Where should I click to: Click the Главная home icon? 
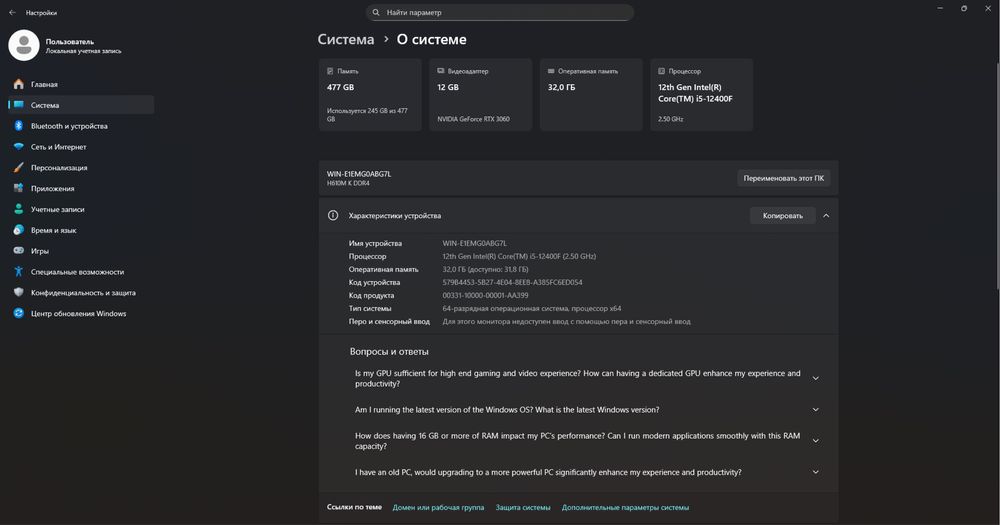coord(18,84)
